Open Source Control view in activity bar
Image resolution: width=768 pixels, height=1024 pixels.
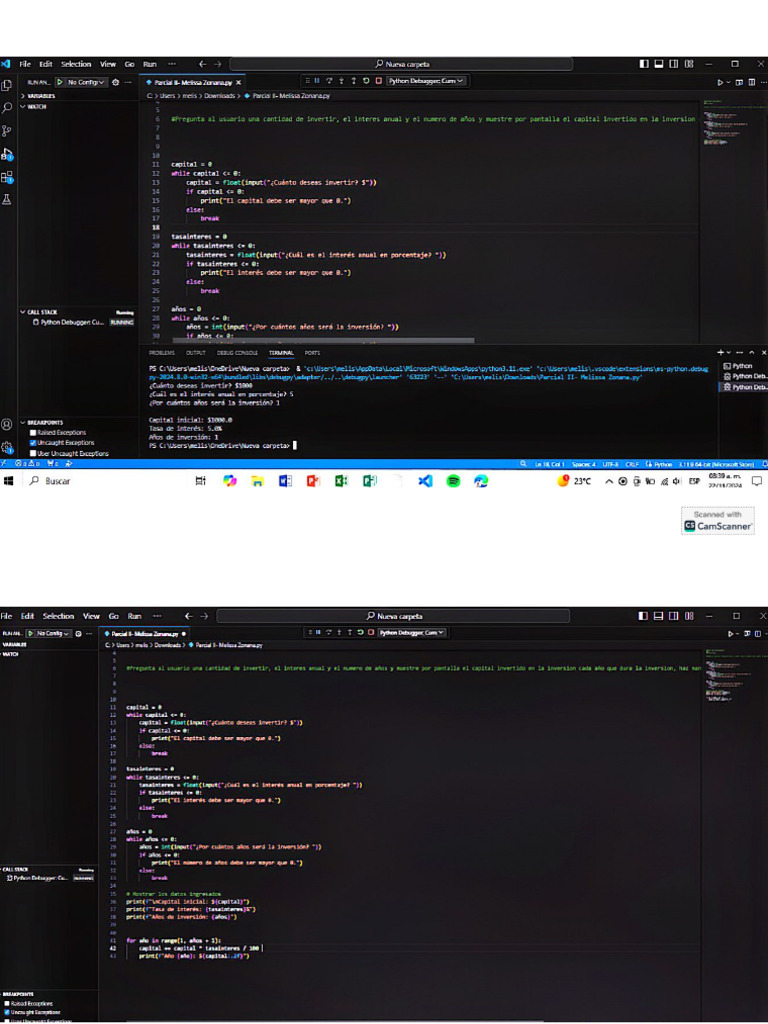pyautogui.click(x=7, y=130)
